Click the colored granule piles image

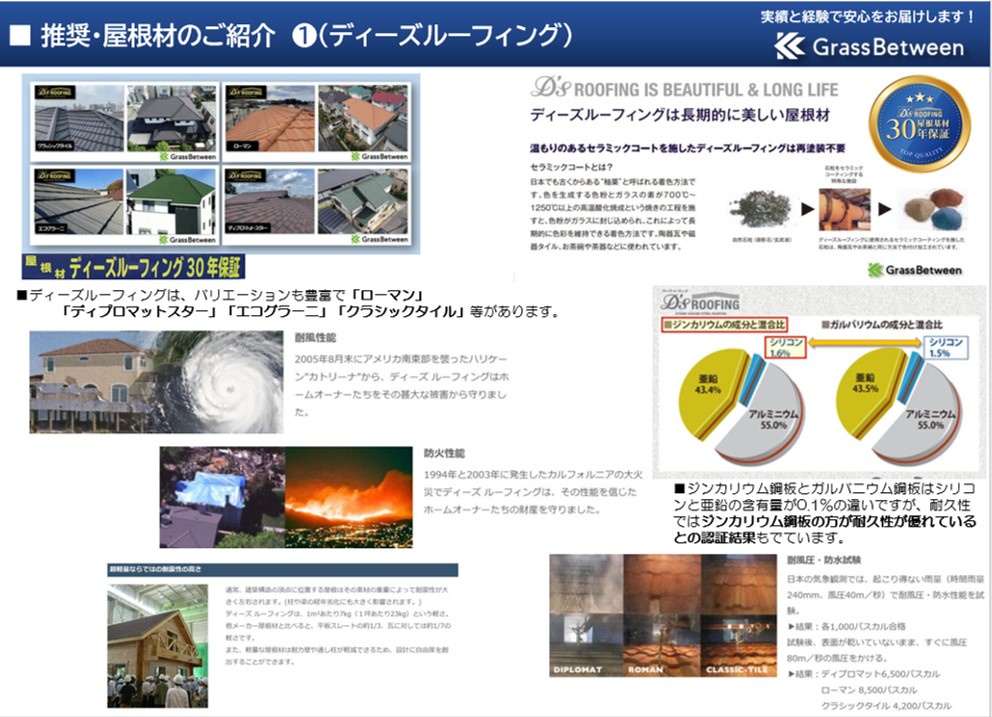click(x=933, y=209)
